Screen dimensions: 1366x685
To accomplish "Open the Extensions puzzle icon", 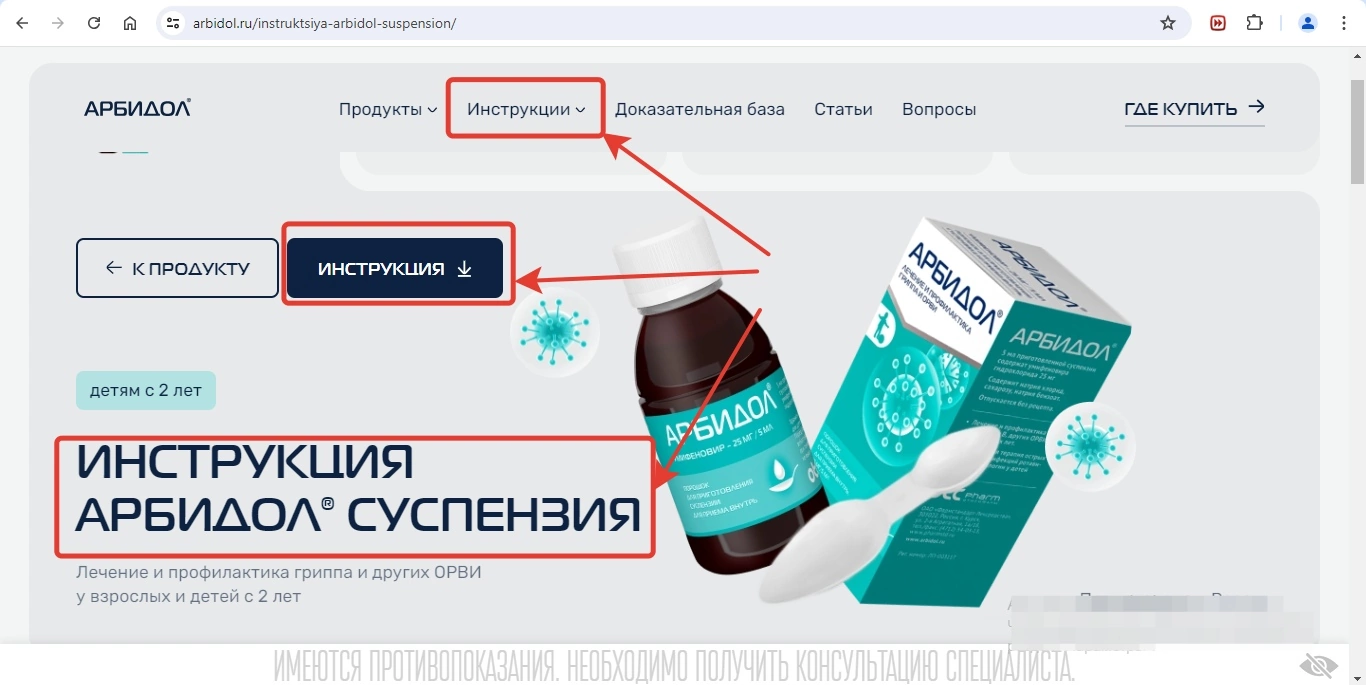I will click(x=1254, y=23).
